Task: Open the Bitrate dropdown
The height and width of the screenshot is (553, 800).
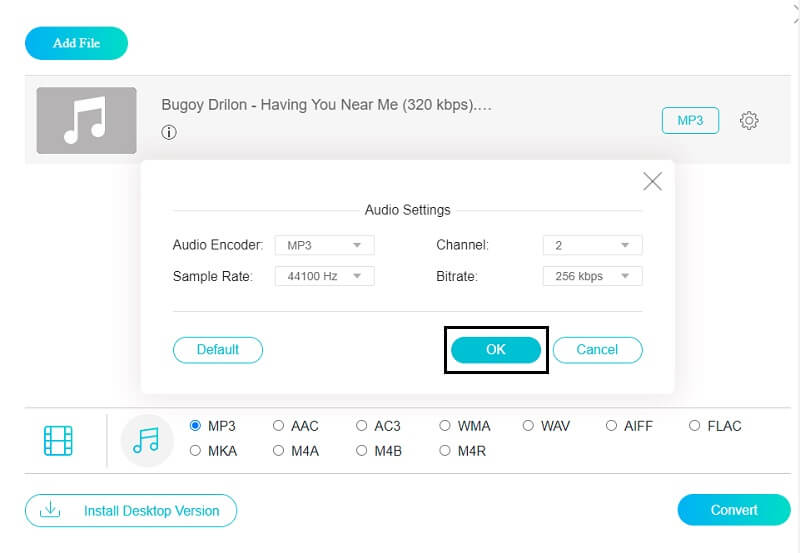Action: click(x=592, y=276)
